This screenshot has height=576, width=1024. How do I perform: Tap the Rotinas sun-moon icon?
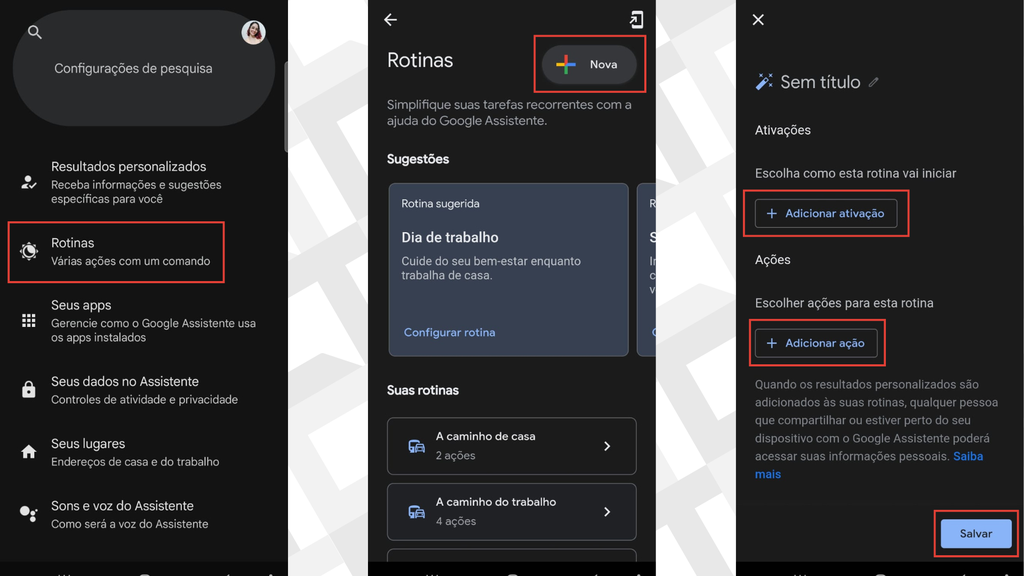29,251
